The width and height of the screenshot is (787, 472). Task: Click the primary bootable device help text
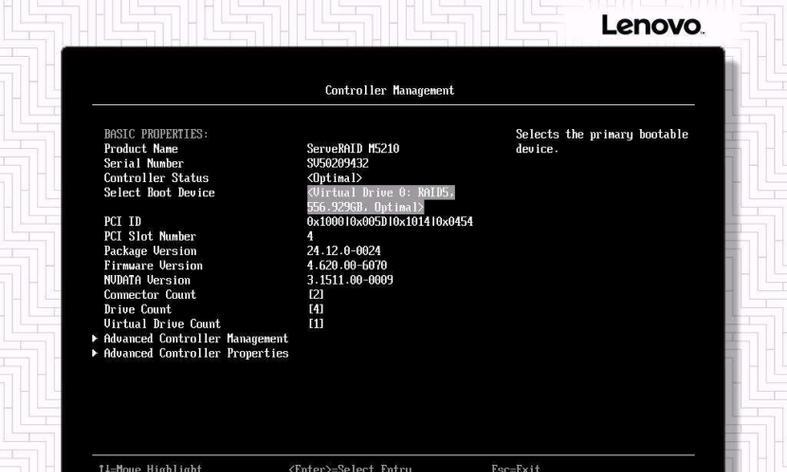[602, 142]
